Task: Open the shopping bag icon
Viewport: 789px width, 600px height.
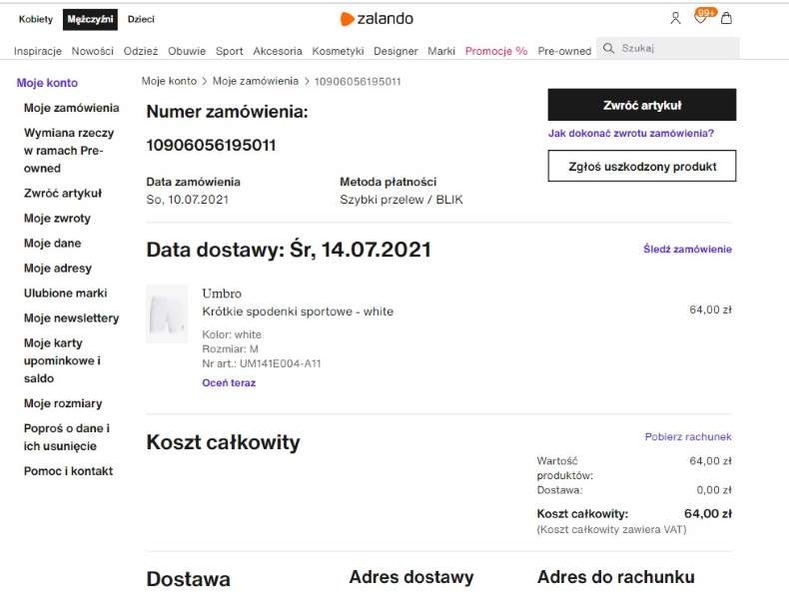Action: point(726,18)
